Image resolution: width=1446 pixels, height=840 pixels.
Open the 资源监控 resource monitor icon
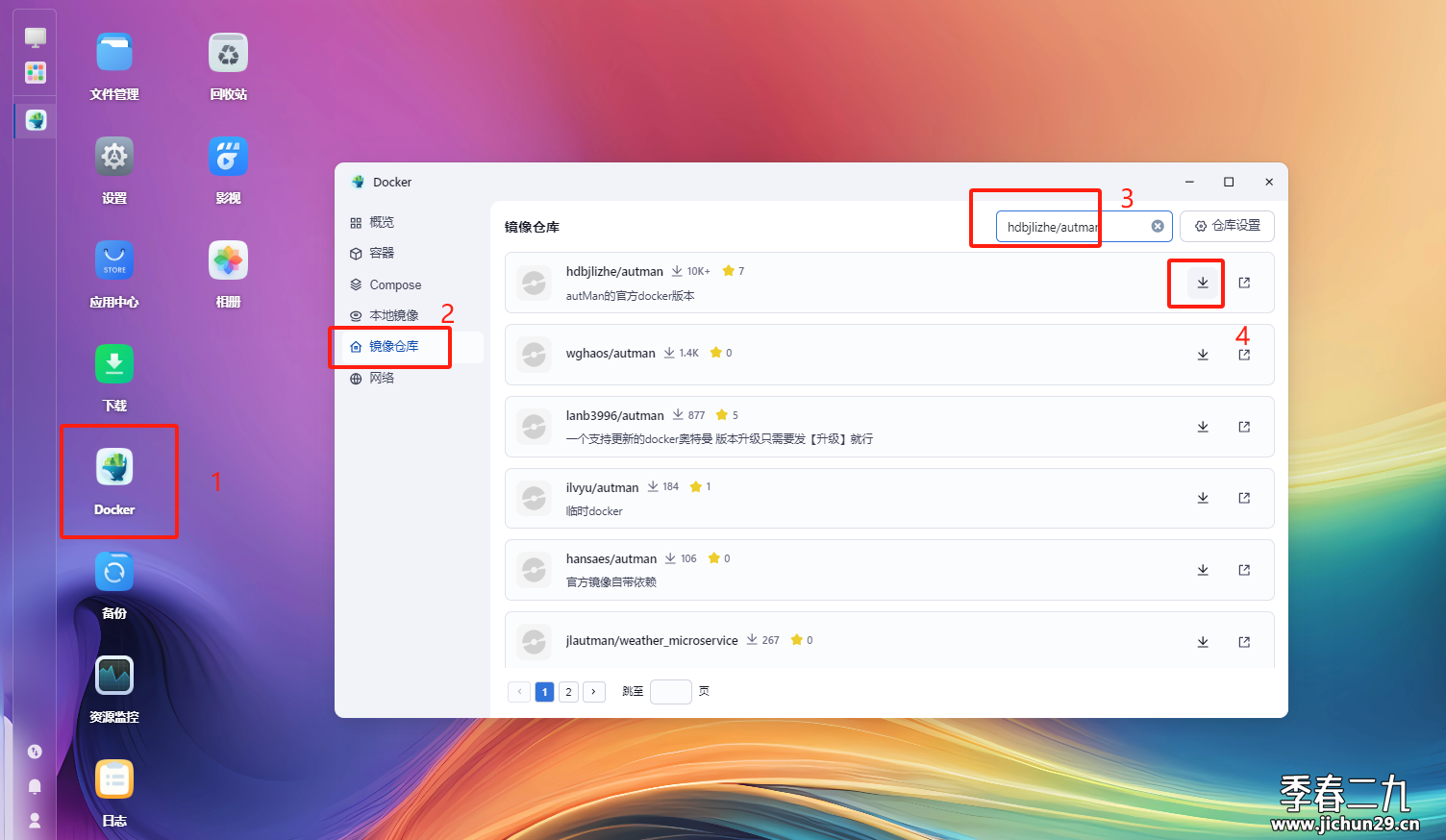point(114,676)
